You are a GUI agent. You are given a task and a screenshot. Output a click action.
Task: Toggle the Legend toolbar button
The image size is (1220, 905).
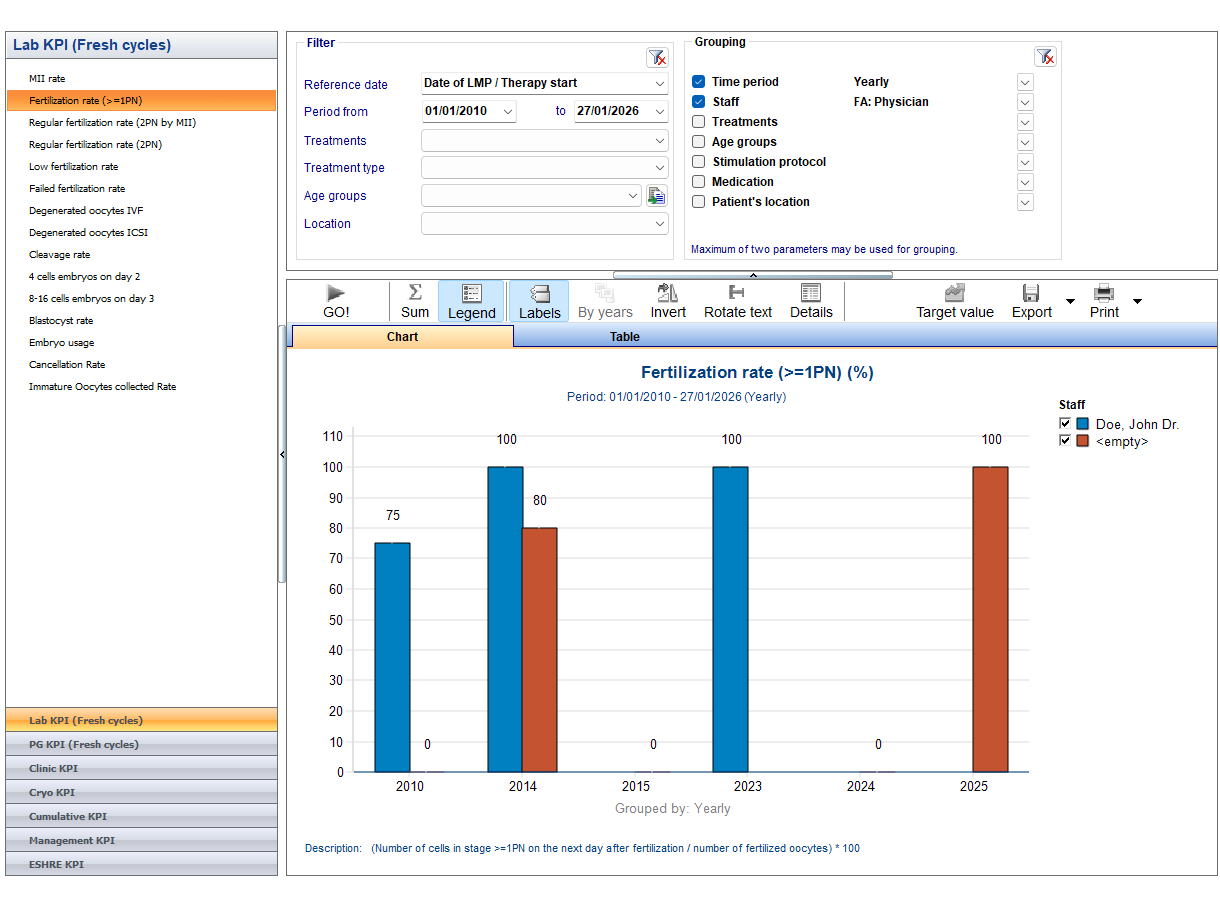[472, 301]
